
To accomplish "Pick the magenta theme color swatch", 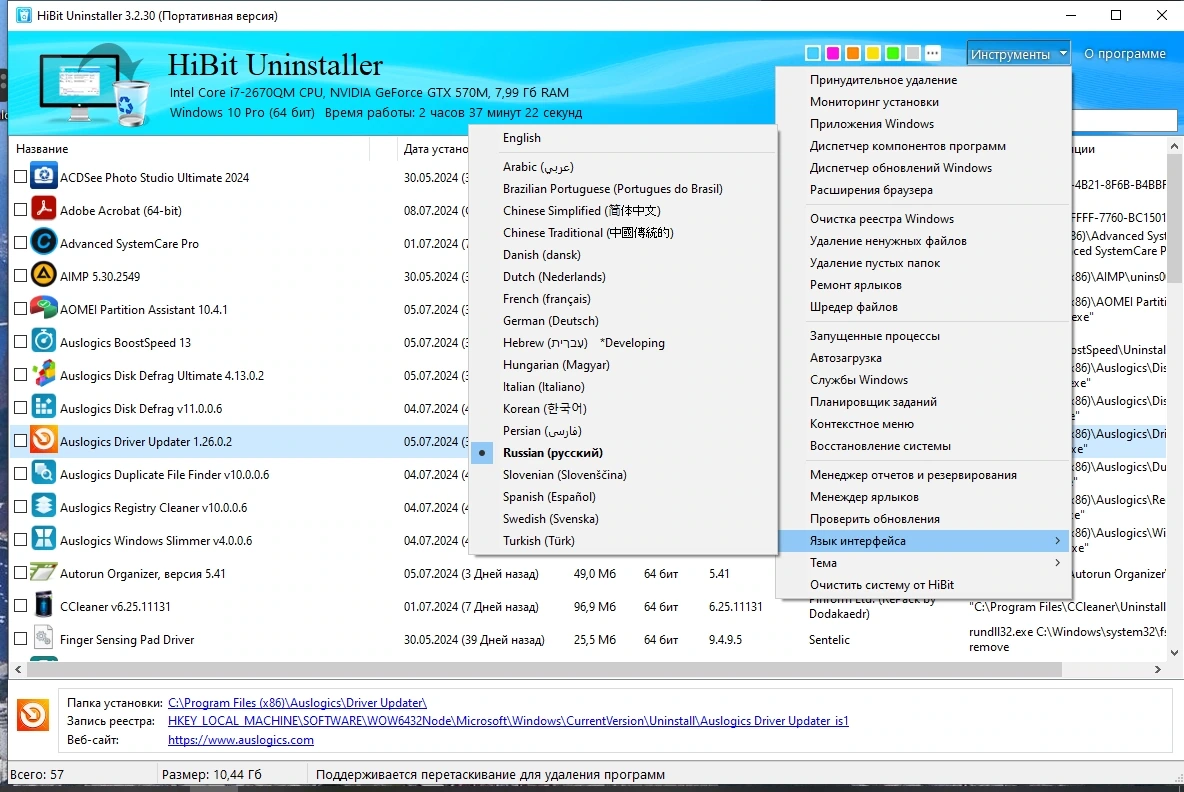I will pyautogui.click(x=833, y=53).
